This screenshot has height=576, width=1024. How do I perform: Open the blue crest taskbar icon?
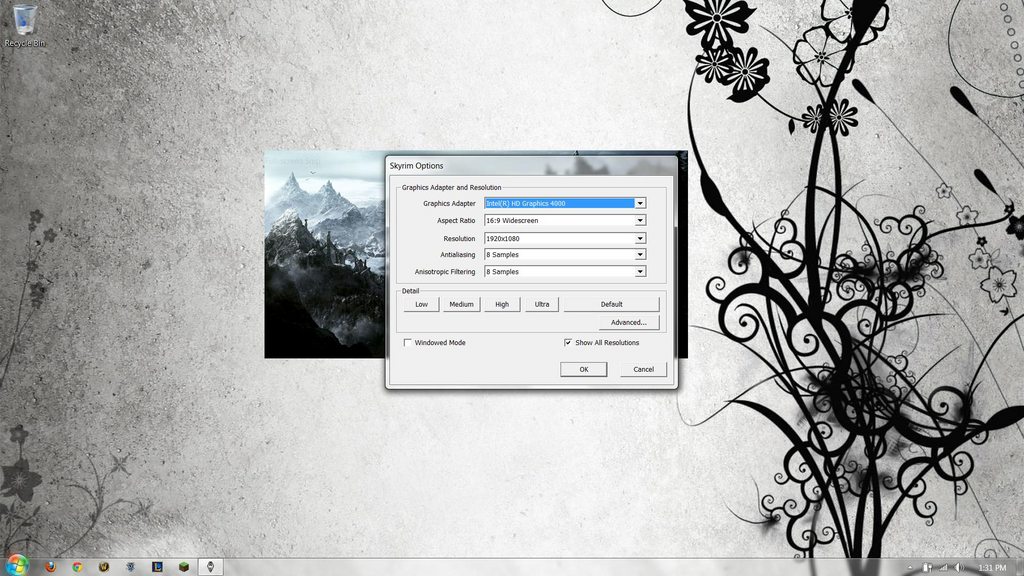coord(130,567)
